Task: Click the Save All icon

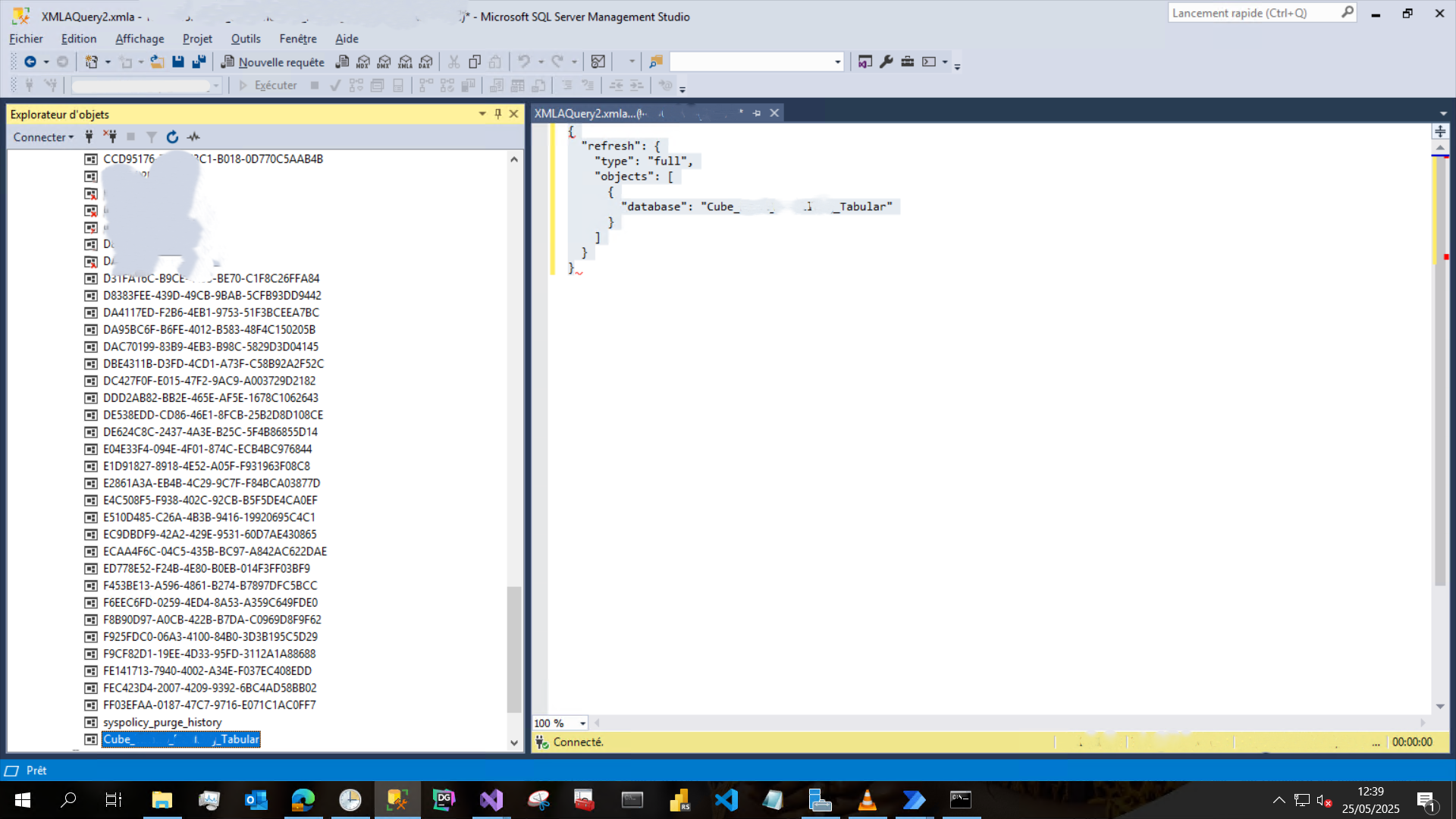Action: pos(199,62)
